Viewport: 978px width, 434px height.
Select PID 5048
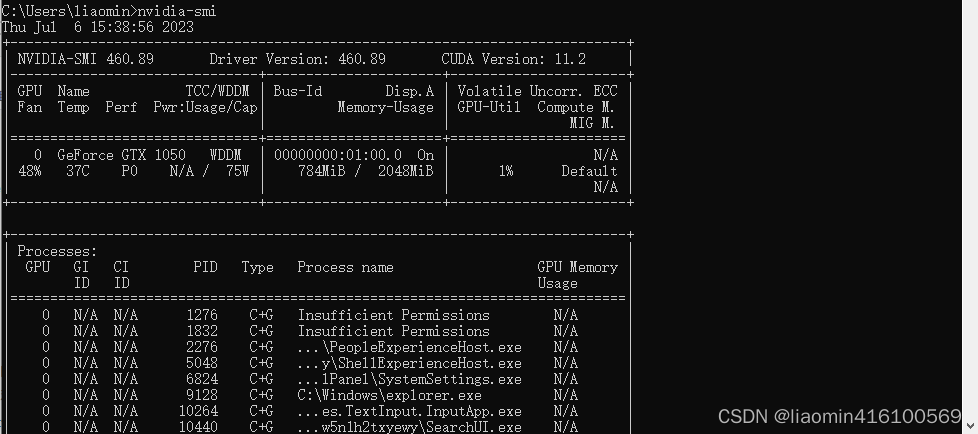coord(202,364)
